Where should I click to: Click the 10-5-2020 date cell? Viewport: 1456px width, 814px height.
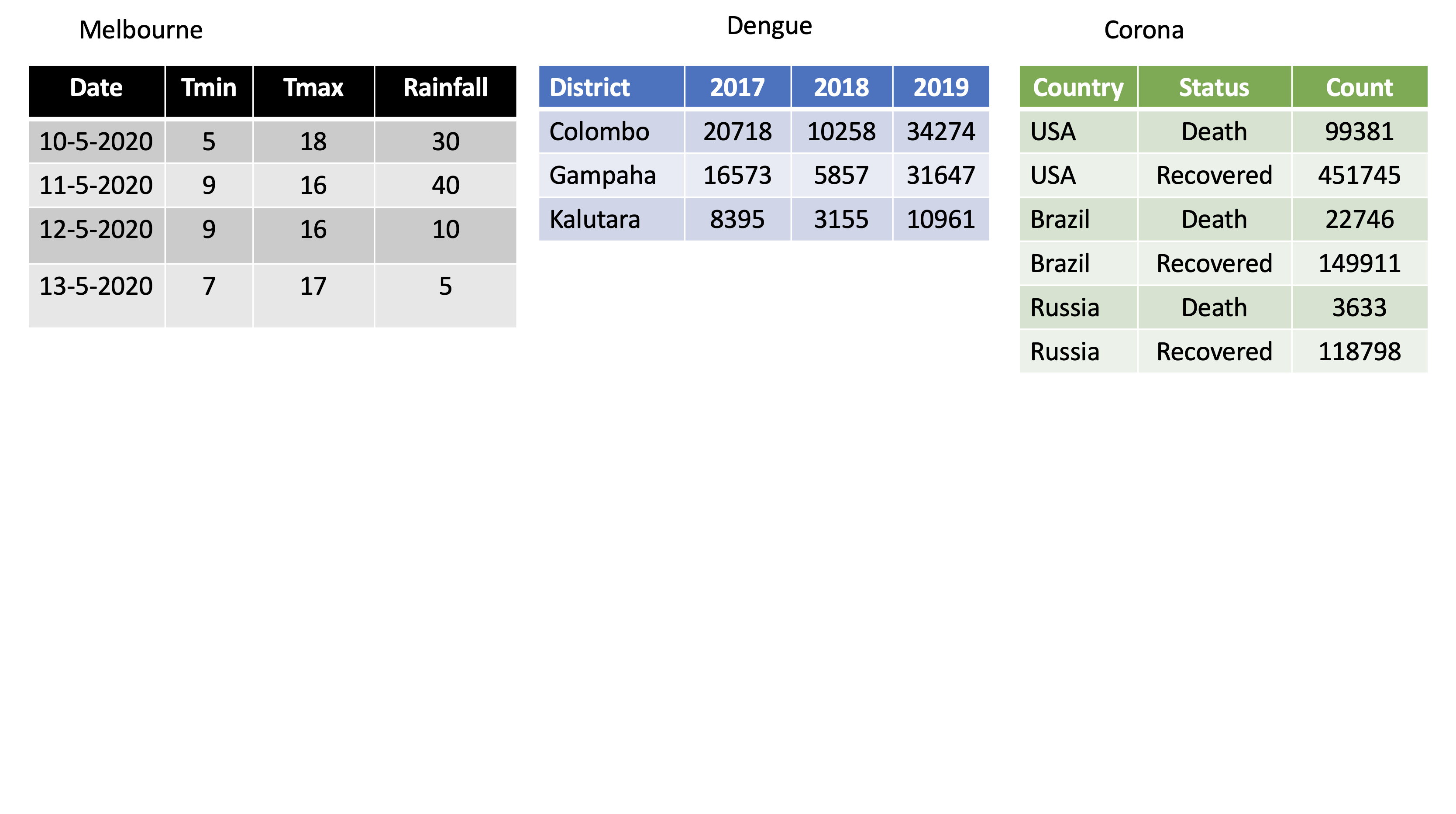96,141
